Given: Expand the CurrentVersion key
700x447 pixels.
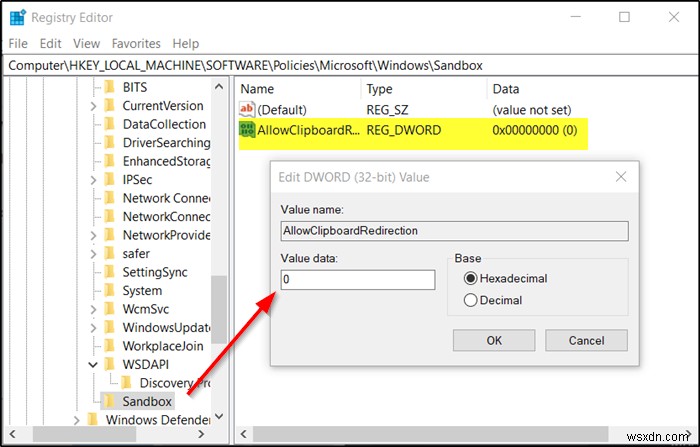Looking at the screenshot, I should pyautogui.click(x=93, y=106).
